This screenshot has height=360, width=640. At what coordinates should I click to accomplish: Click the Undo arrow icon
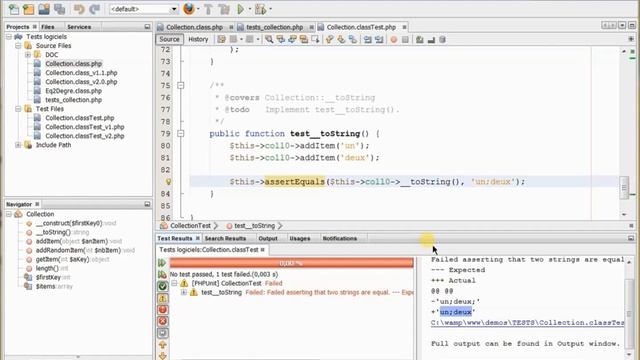[x=79, y=9]
